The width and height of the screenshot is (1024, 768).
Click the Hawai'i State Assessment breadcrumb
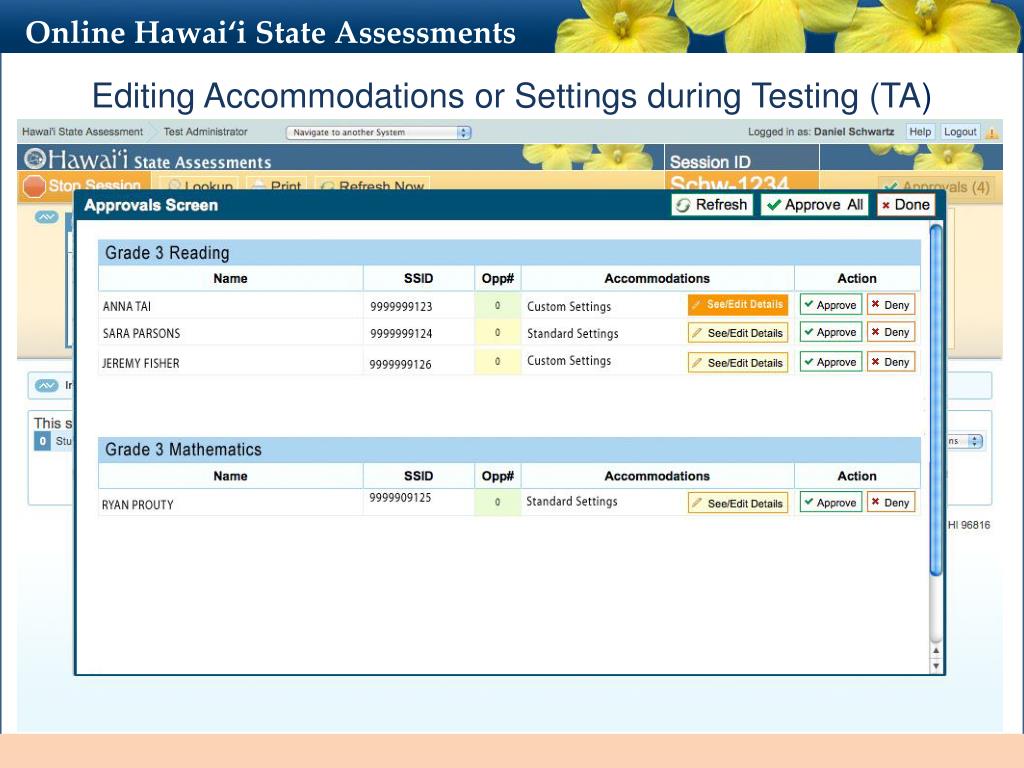click(82, 132)
